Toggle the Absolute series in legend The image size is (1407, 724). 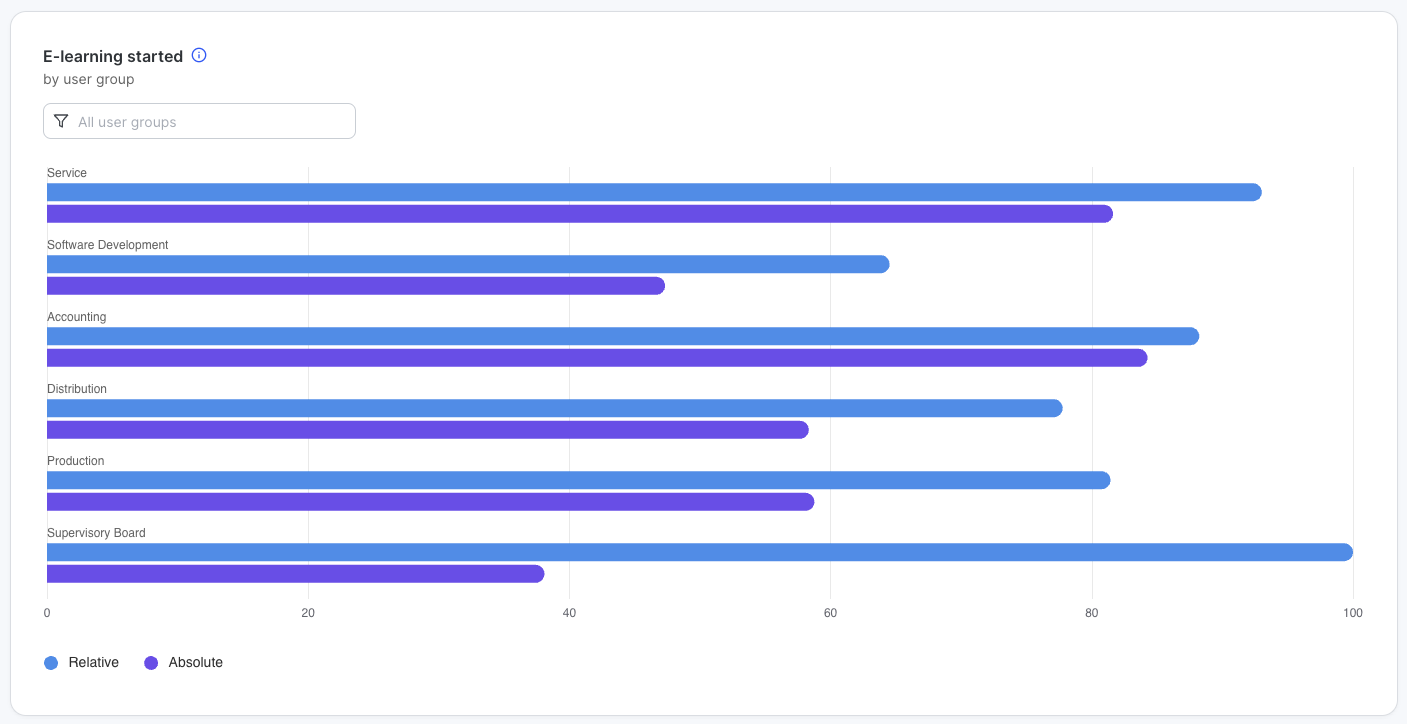tap(195, 662)
